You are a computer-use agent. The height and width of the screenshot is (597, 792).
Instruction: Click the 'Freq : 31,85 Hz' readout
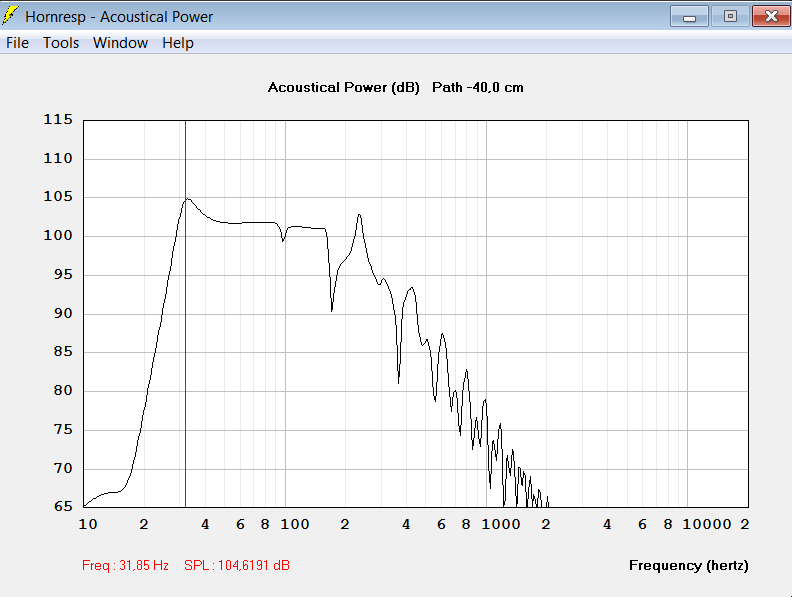(125, 565)
